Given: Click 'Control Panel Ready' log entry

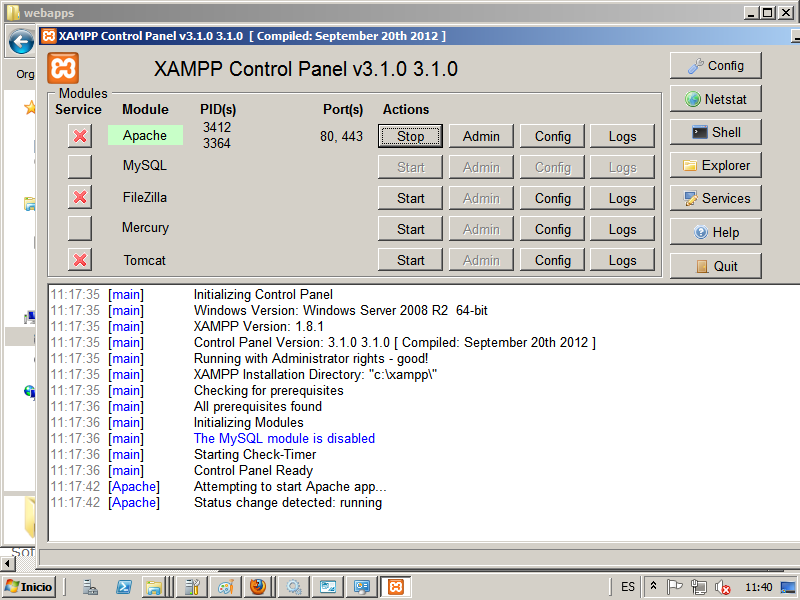Looking at the screenshot, I should 253,470.
